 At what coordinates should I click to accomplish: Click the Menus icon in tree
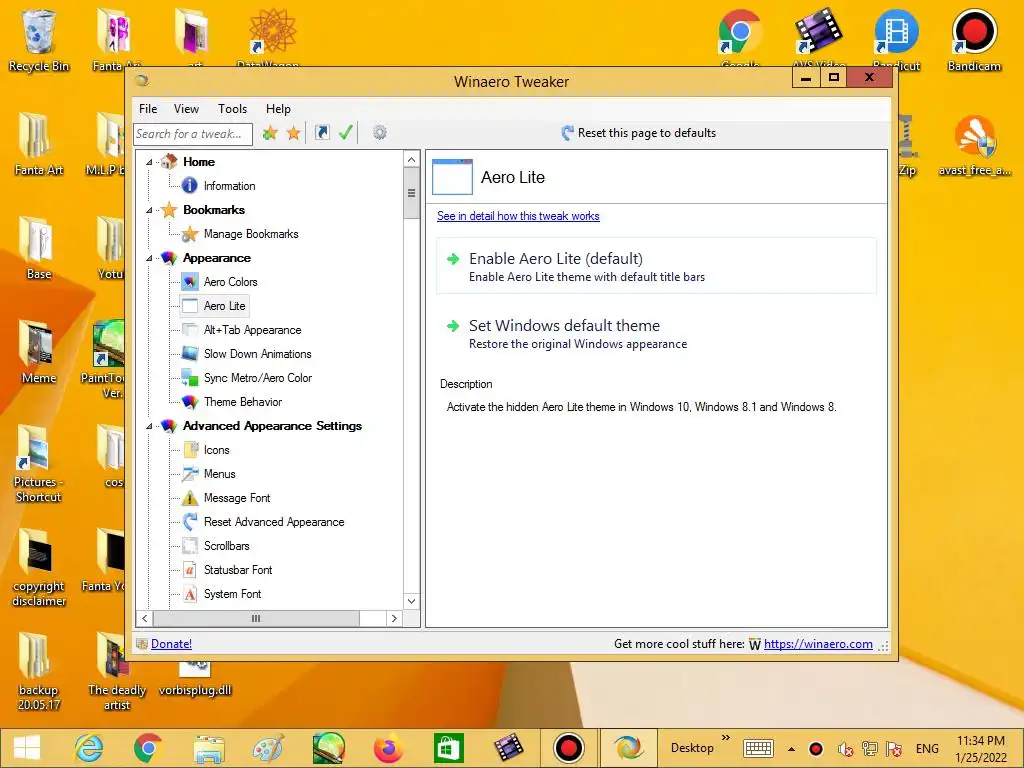189,473
